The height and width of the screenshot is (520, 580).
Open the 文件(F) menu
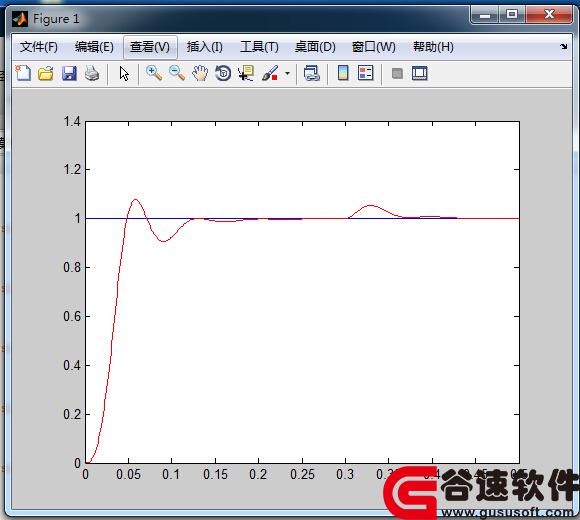39,47
